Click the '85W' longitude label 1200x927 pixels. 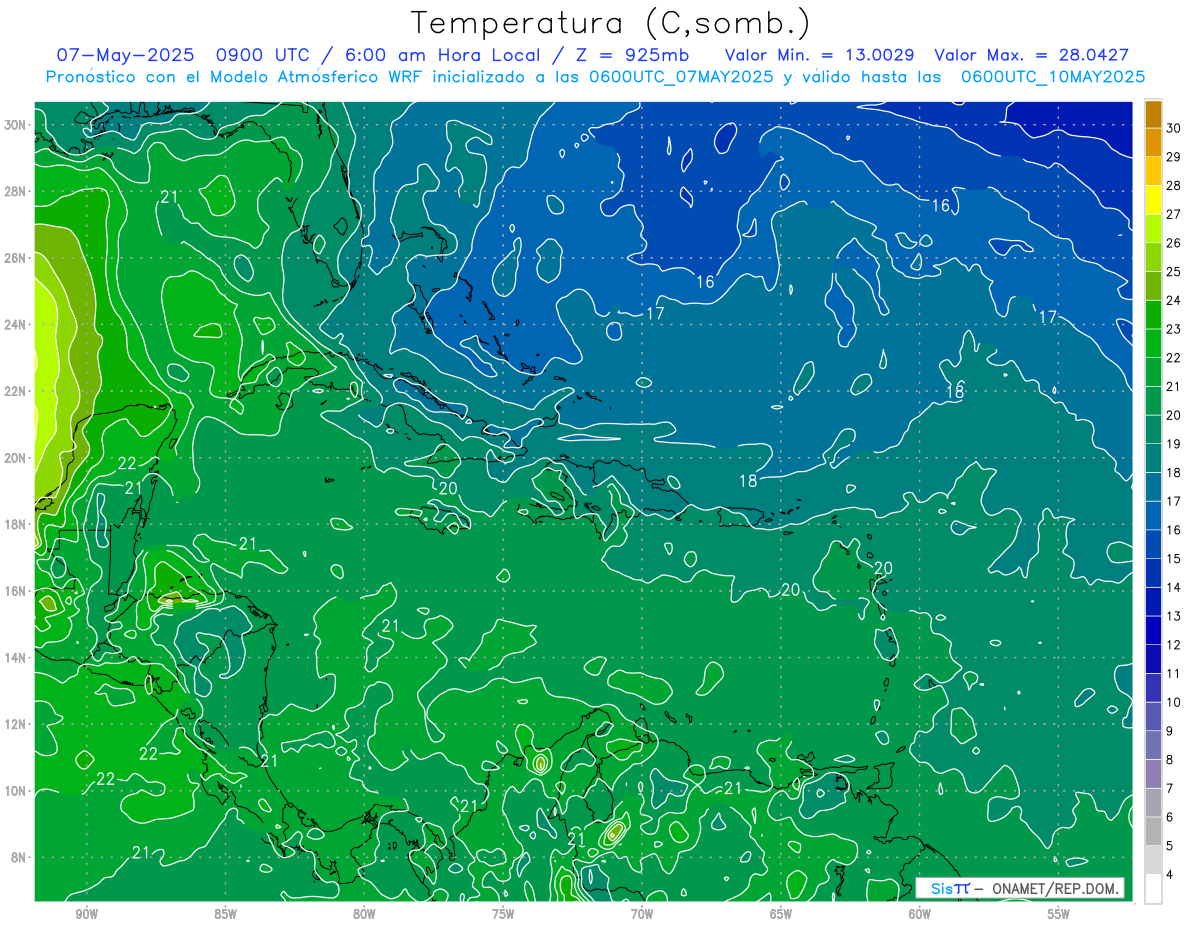(225, 914)
